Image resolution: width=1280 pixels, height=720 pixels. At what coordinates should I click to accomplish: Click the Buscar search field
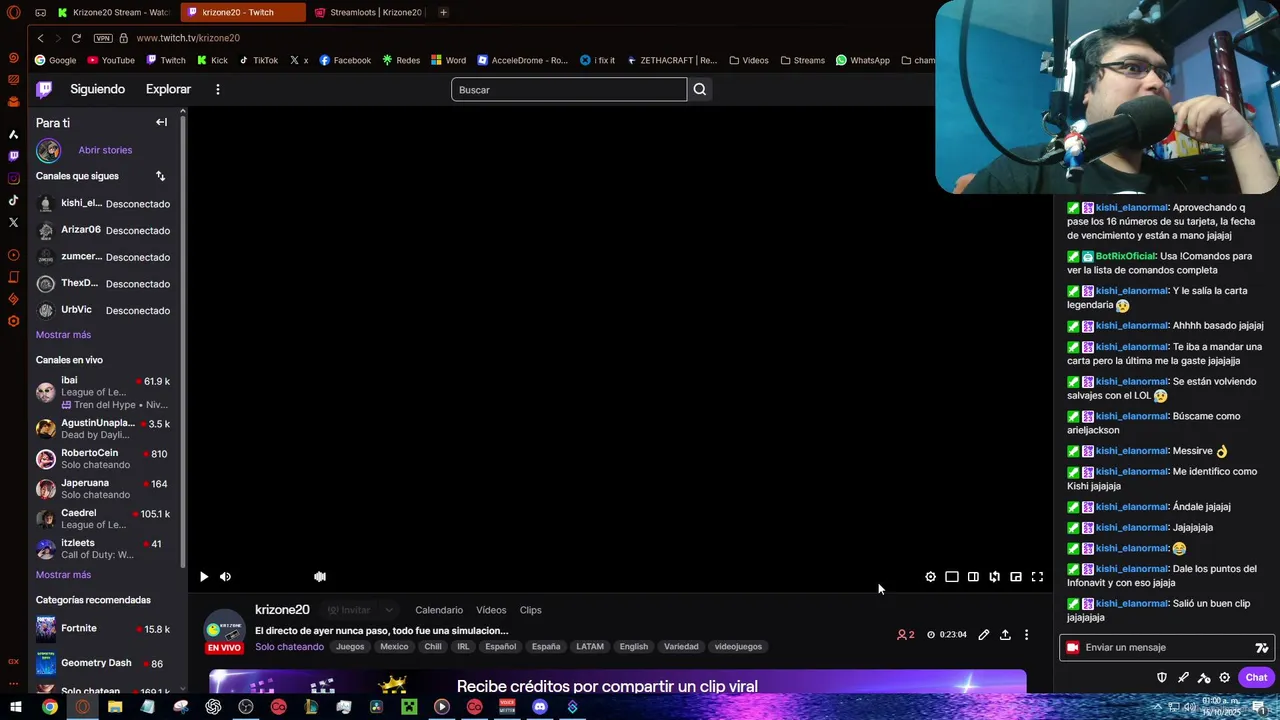click(x=569, y=90)
